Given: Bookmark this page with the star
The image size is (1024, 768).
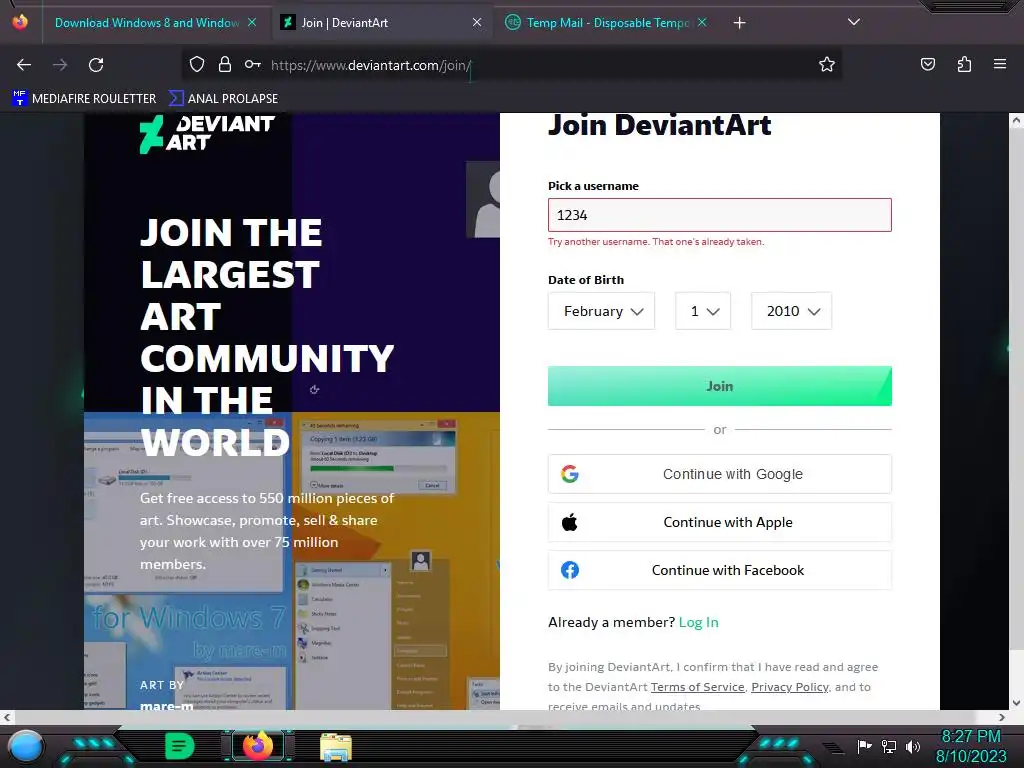Looking at the screenshot, I should 827,64.
